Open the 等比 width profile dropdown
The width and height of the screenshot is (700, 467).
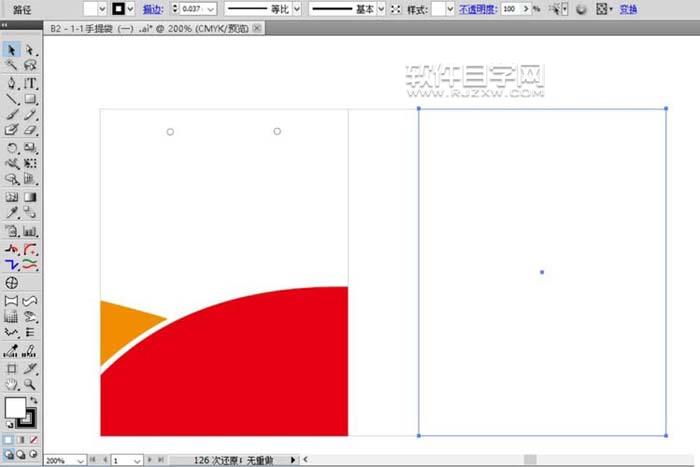coord(297,9)
